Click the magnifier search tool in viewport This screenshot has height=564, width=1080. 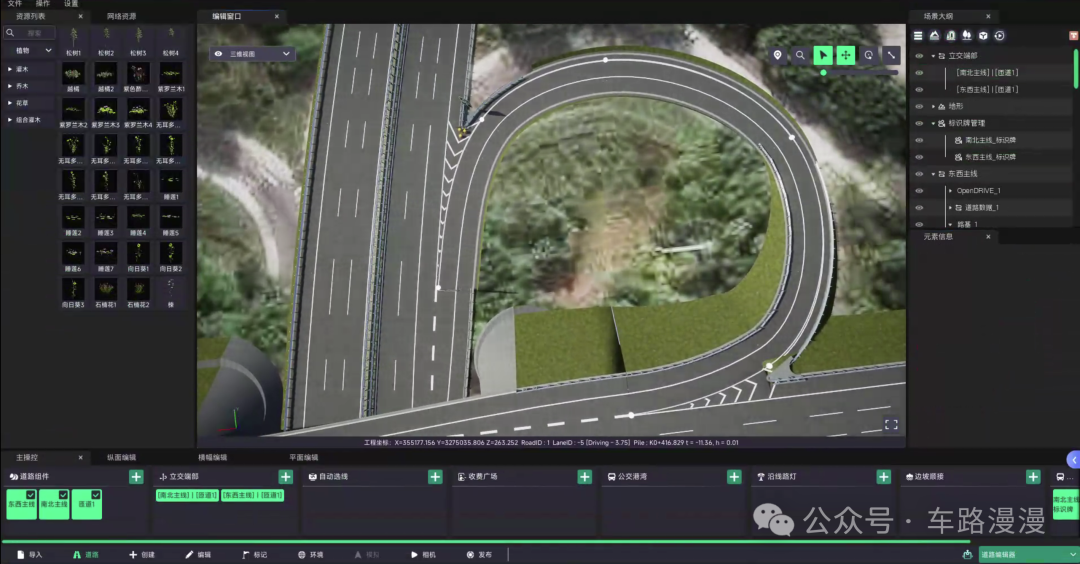(x=800, y=55)
